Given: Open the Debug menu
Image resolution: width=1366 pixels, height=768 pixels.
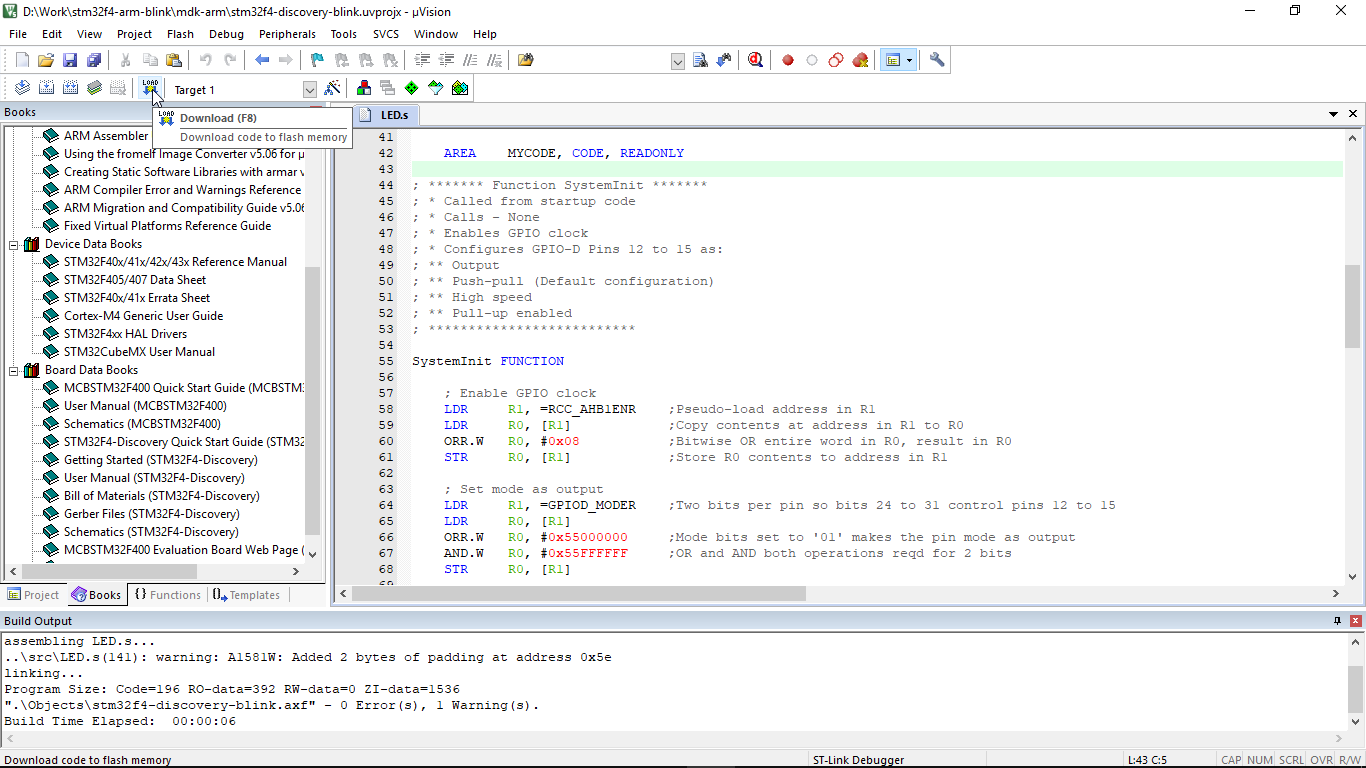Looking at the screenshot, I should point(226,34).
